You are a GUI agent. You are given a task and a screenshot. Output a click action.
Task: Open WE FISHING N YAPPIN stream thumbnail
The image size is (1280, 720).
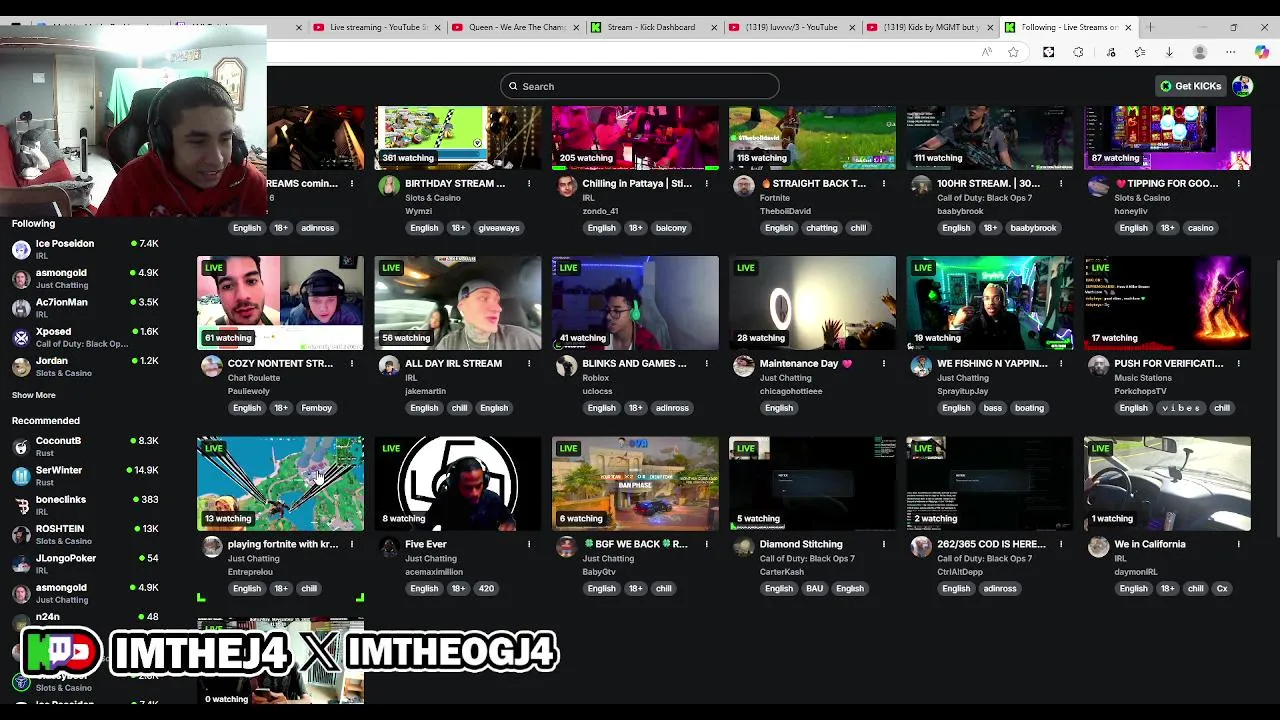pos(990,303)
